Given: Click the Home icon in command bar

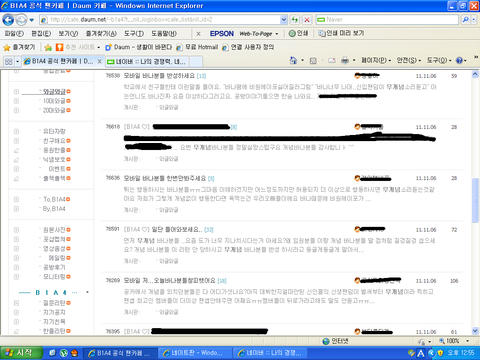Looking at the screenshot, I should click(x=293, y=61).
